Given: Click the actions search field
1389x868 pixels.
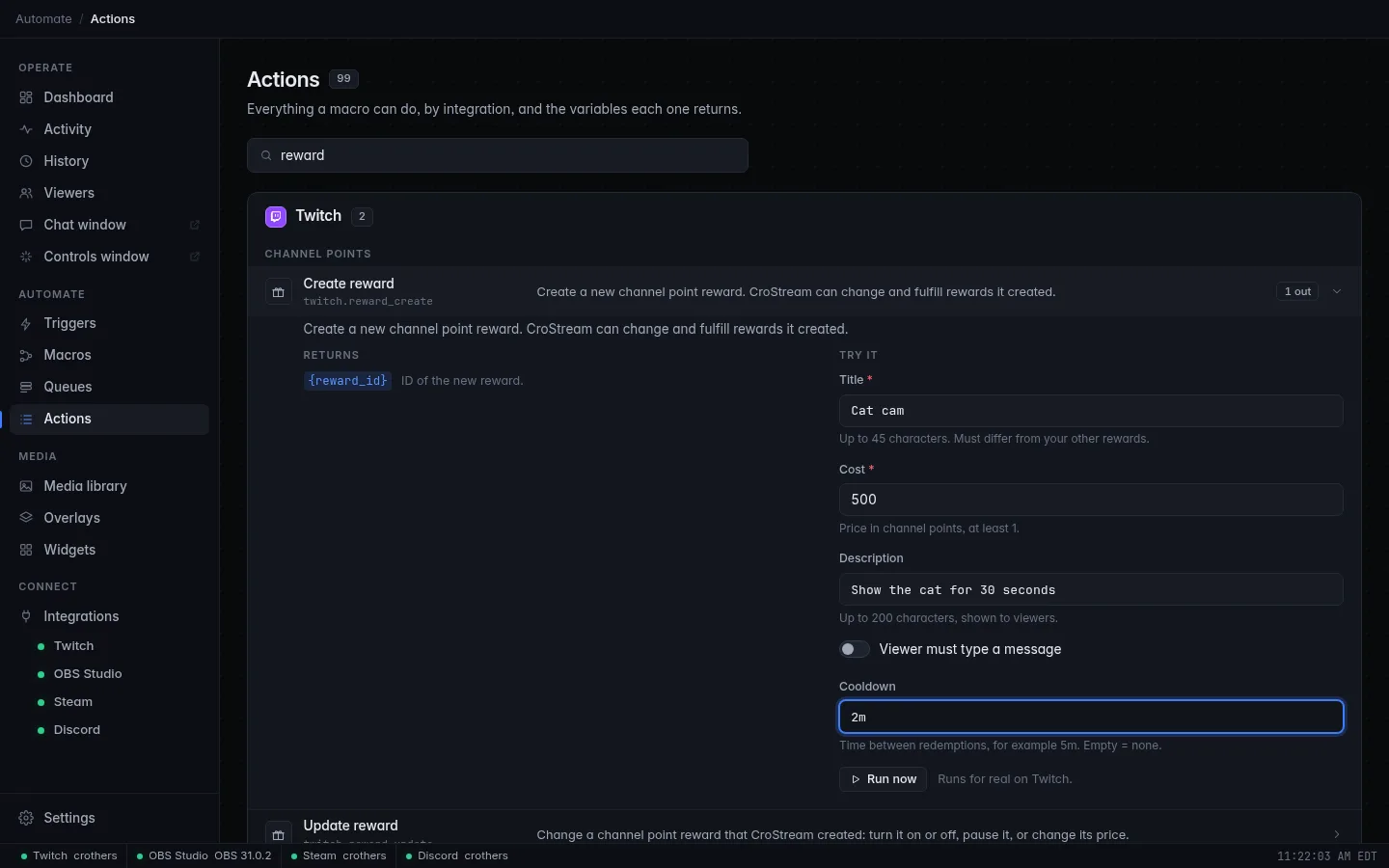Looking at the screenshot, I should (x=498, y=155).
